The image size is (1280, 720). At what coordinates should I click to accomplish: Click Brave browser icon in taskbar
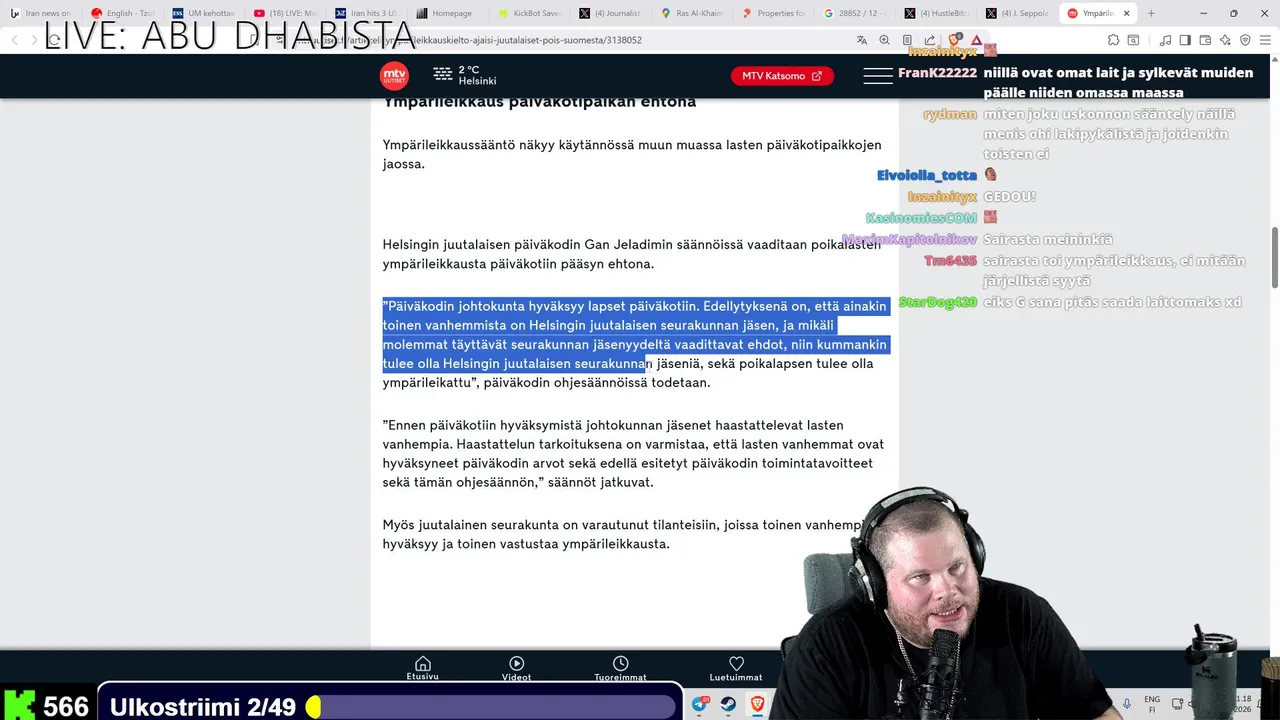pyautogui.click(x=758, y=704)
